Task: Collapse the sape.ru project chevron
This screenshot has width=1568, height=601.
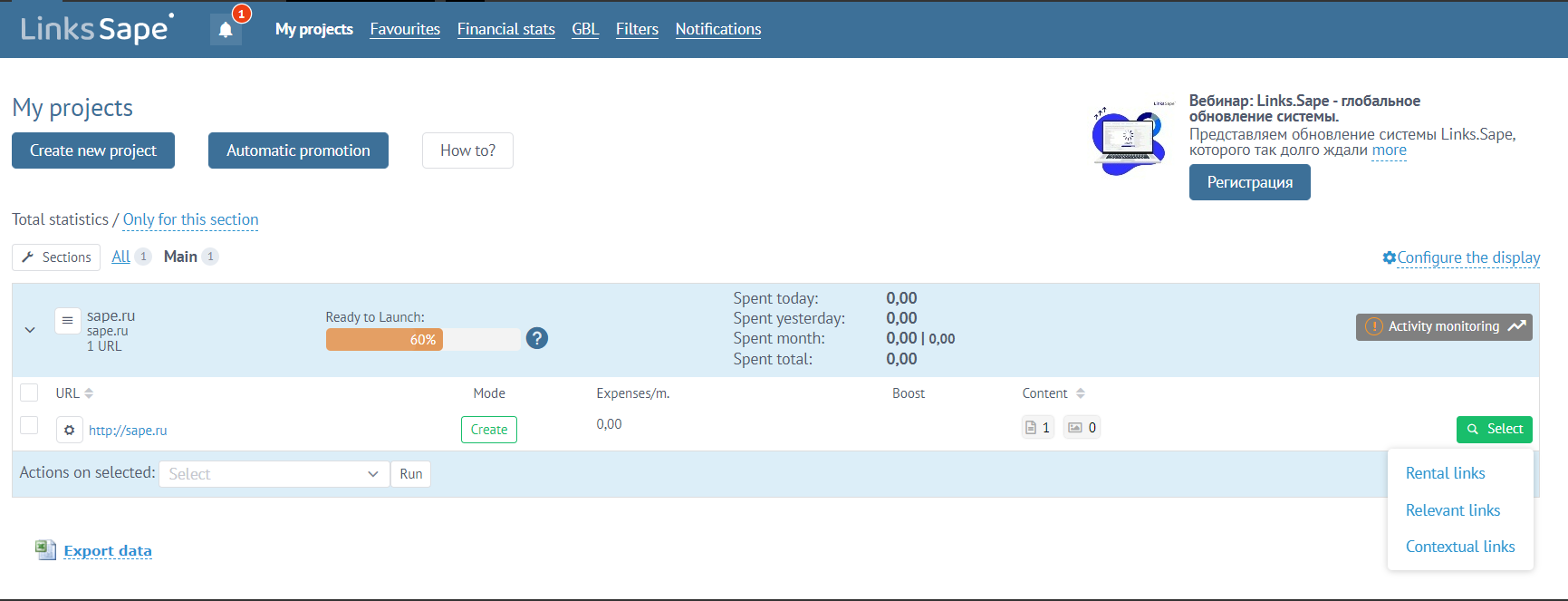Action: tap(30, 330)
